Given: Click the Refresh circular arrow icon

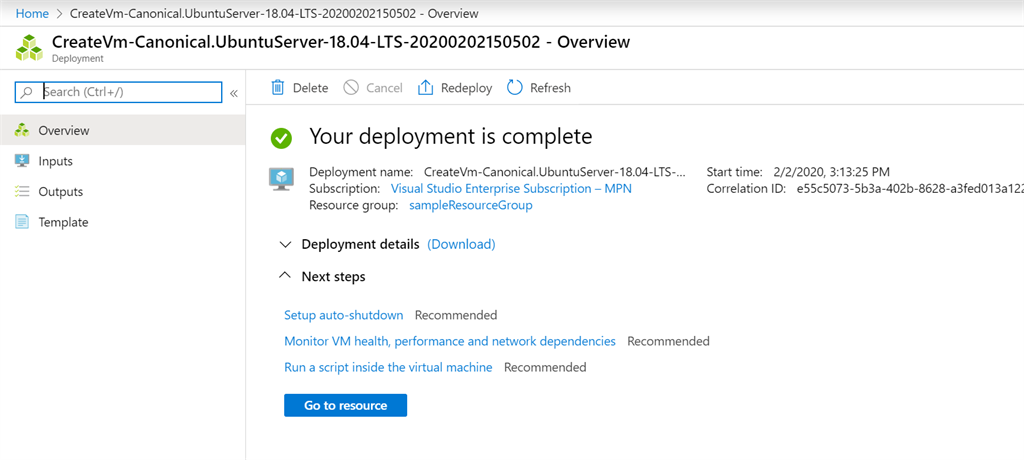Looking at the screenshot, I should pos(515,88).
